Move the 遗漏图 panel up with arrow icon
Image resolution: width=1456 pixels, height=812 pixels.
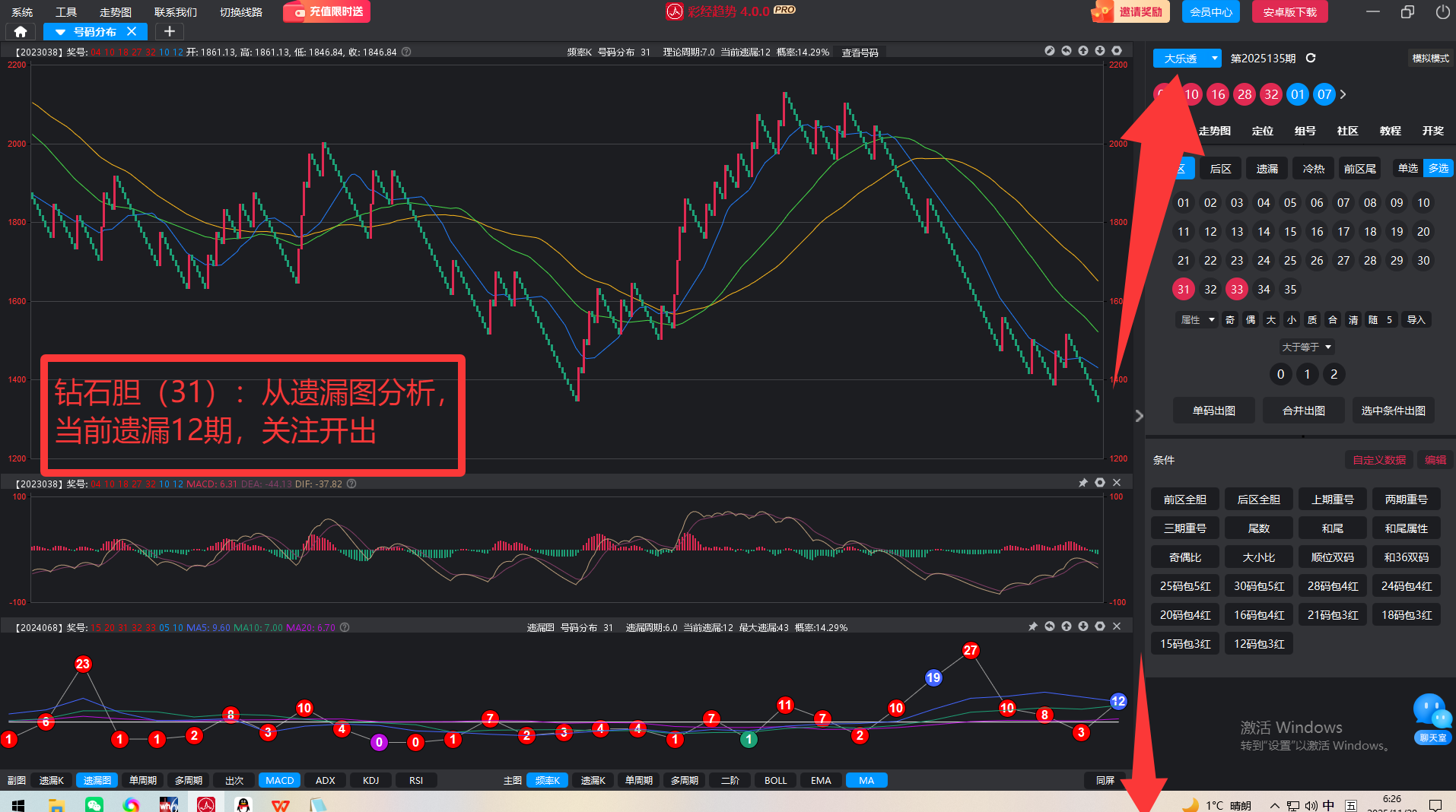point(1067,626)
